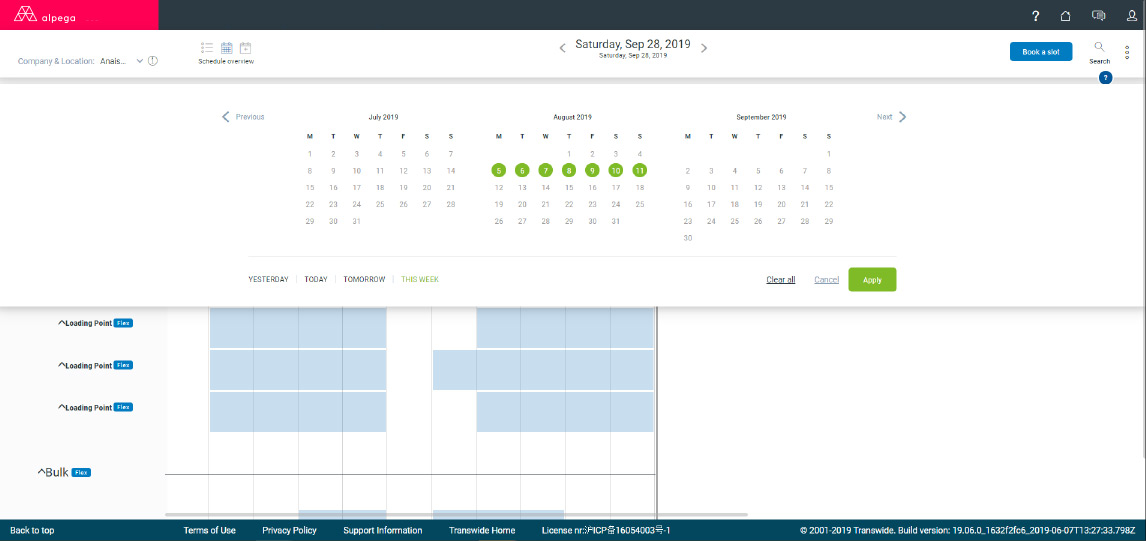The height and width of the screenshot is (541, 1146).
Task: Choose the TODAY shortcut
Action: (316, 279)
